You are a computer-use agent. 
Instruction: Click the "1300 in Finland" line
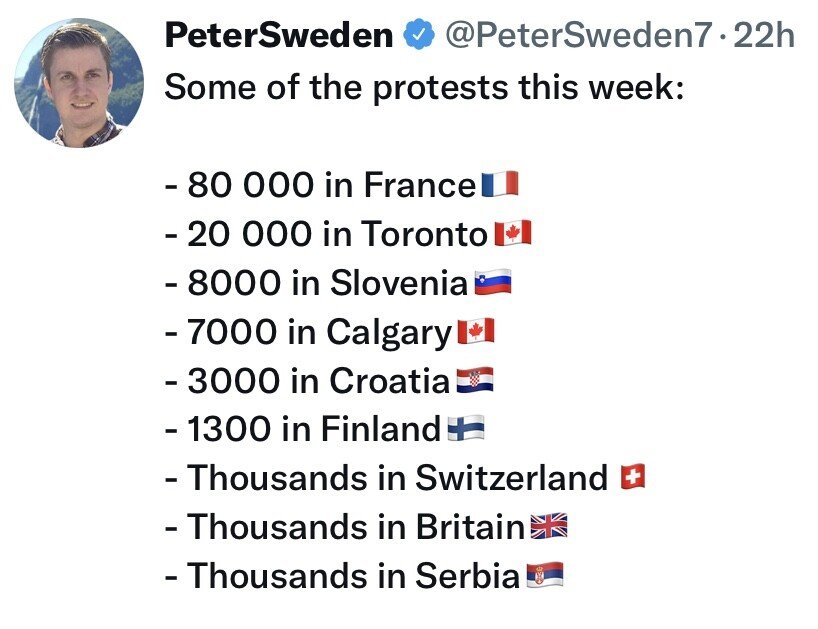click(302, 429)
